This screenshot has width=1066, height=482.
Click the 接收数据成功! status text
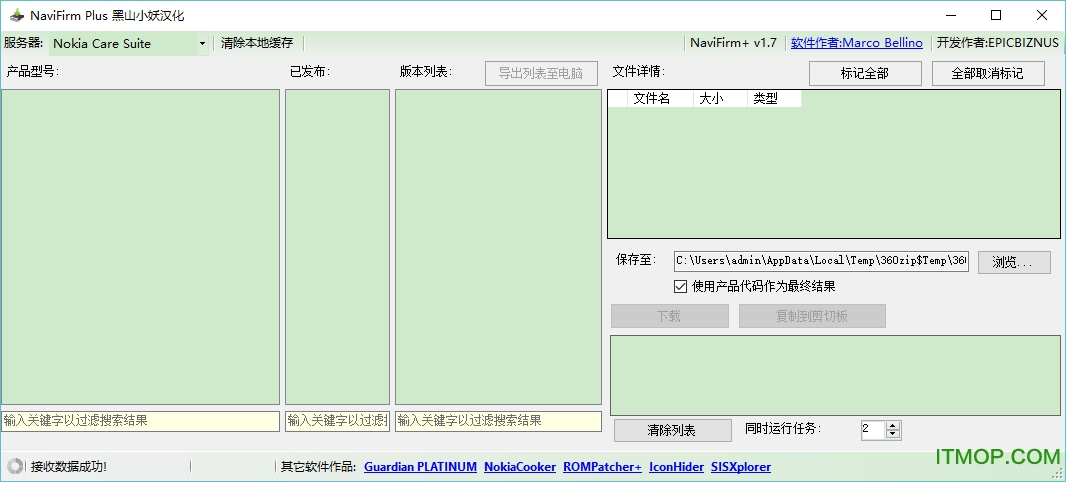(69, 466)
